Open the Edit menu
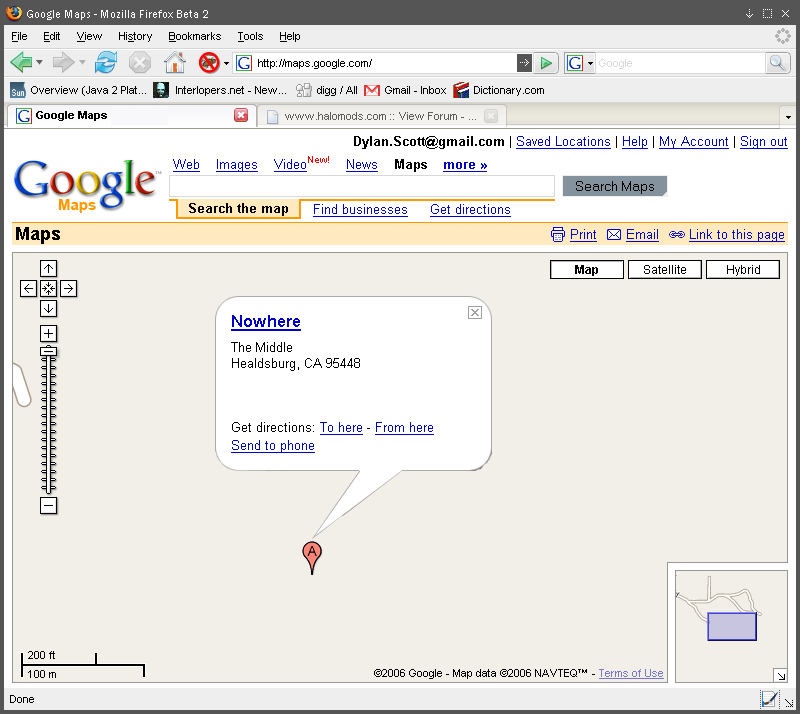This screenshot has height=714, width=800. point(52,36)
